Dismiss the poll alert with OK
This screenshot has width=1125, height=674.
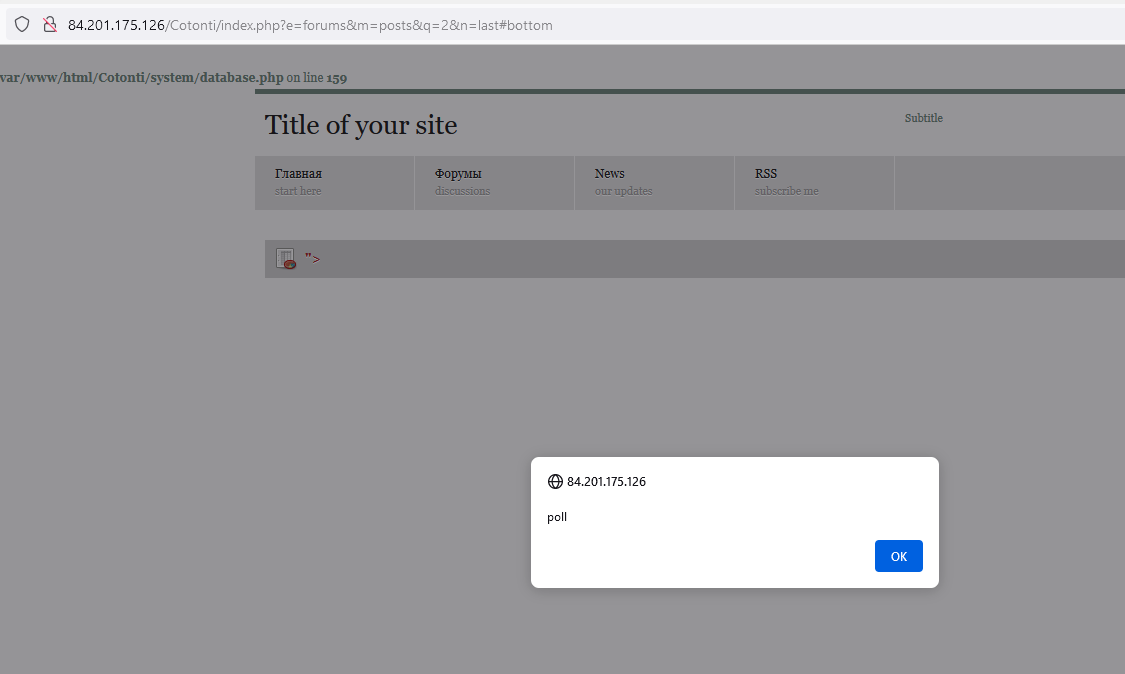898,556
